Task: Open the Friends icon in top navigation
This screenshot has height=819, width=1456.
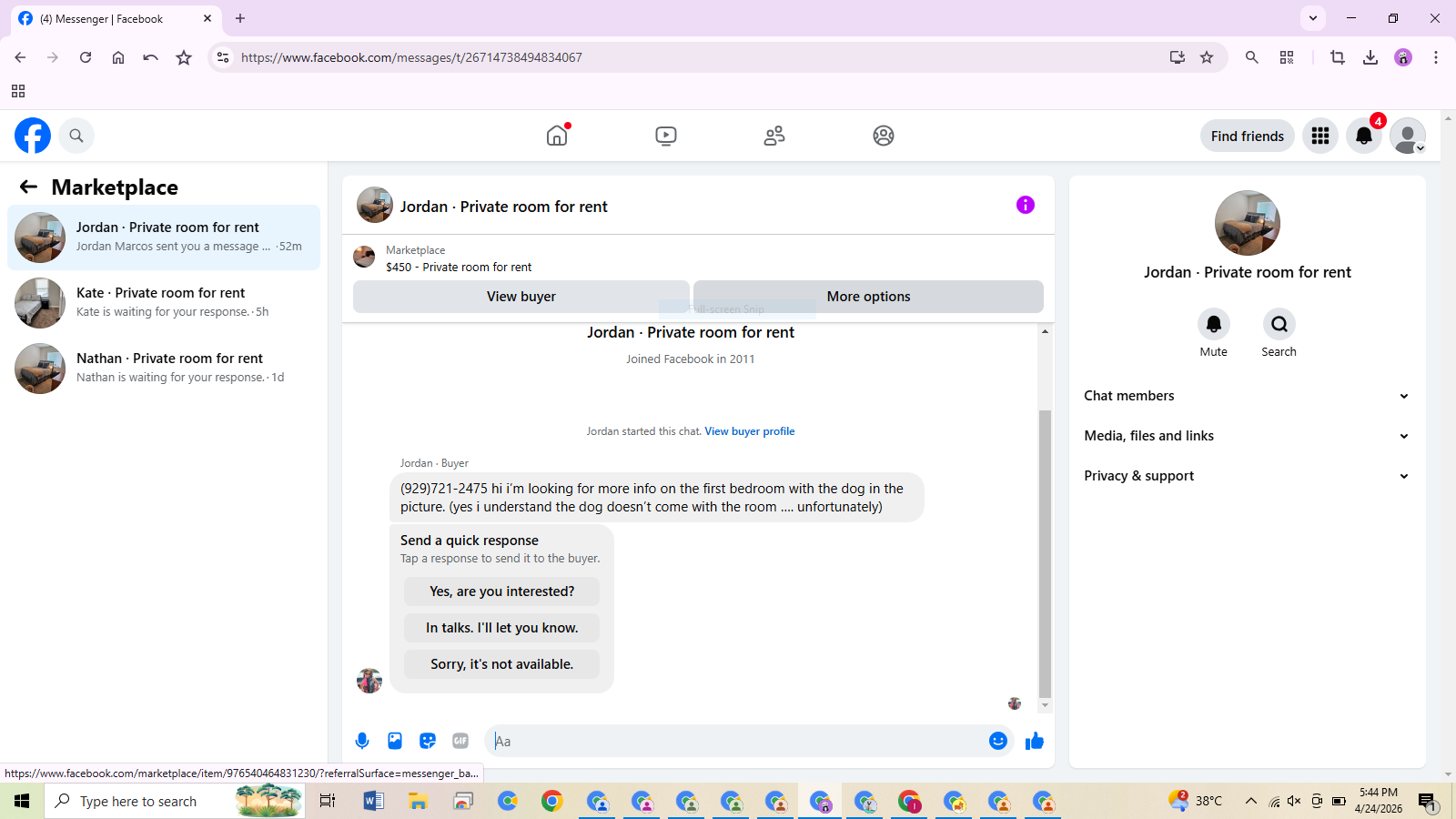Action: tap(774, 136)
